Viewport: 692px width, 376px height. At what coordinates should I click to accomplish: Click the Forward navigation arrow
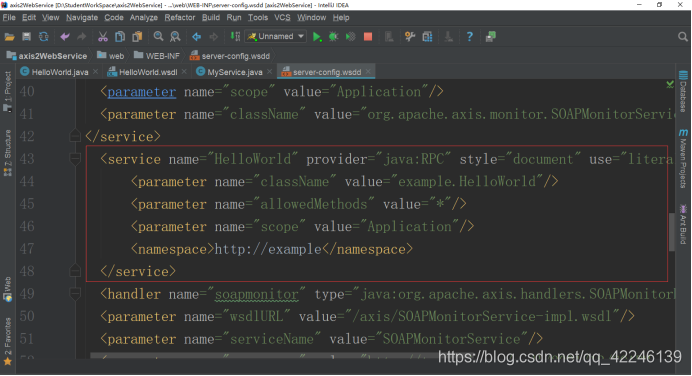point(214,37)
